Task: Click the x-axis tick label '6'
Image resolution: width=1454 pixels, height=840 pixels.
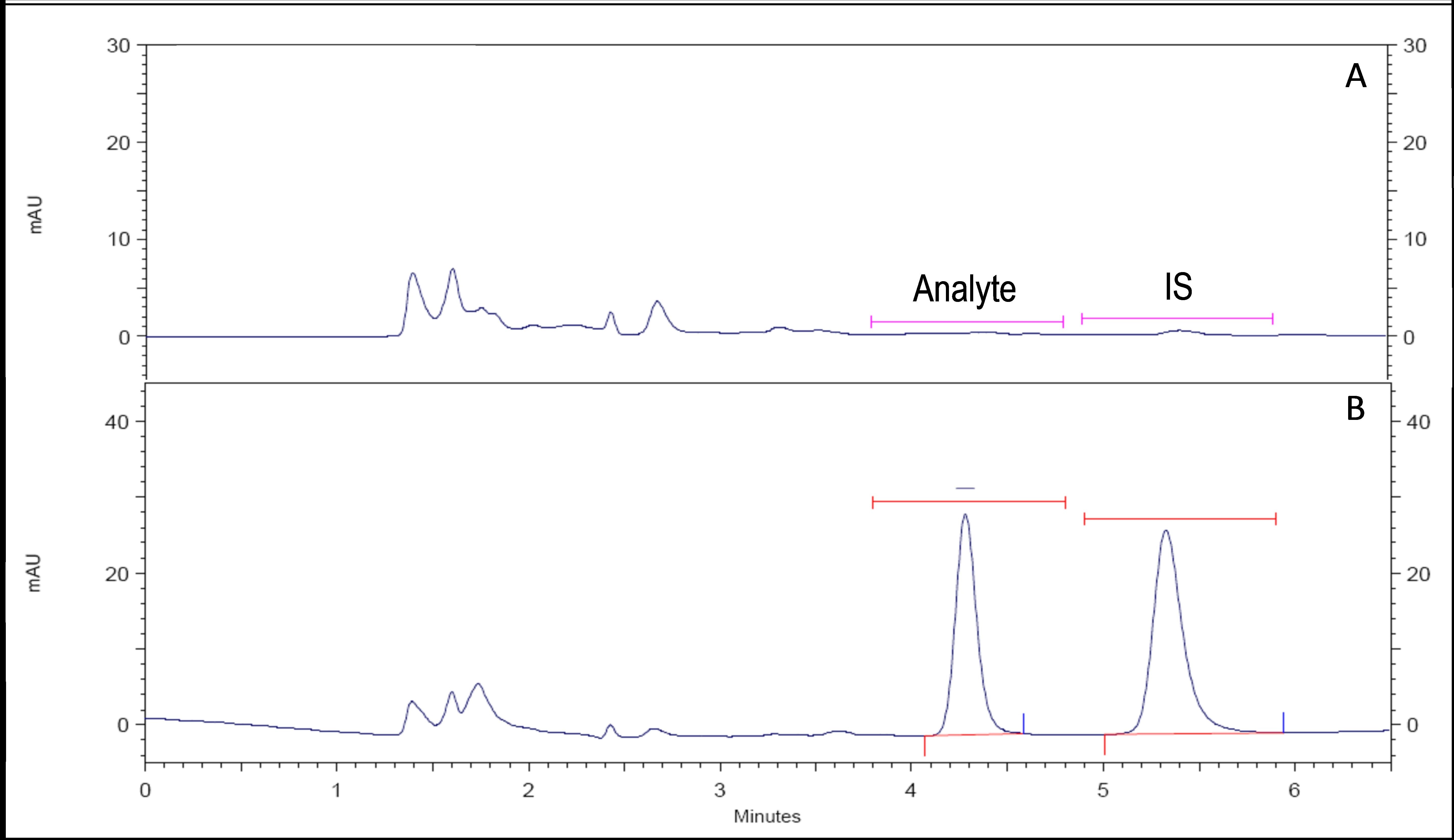Action: click(x=1294, y=790)
